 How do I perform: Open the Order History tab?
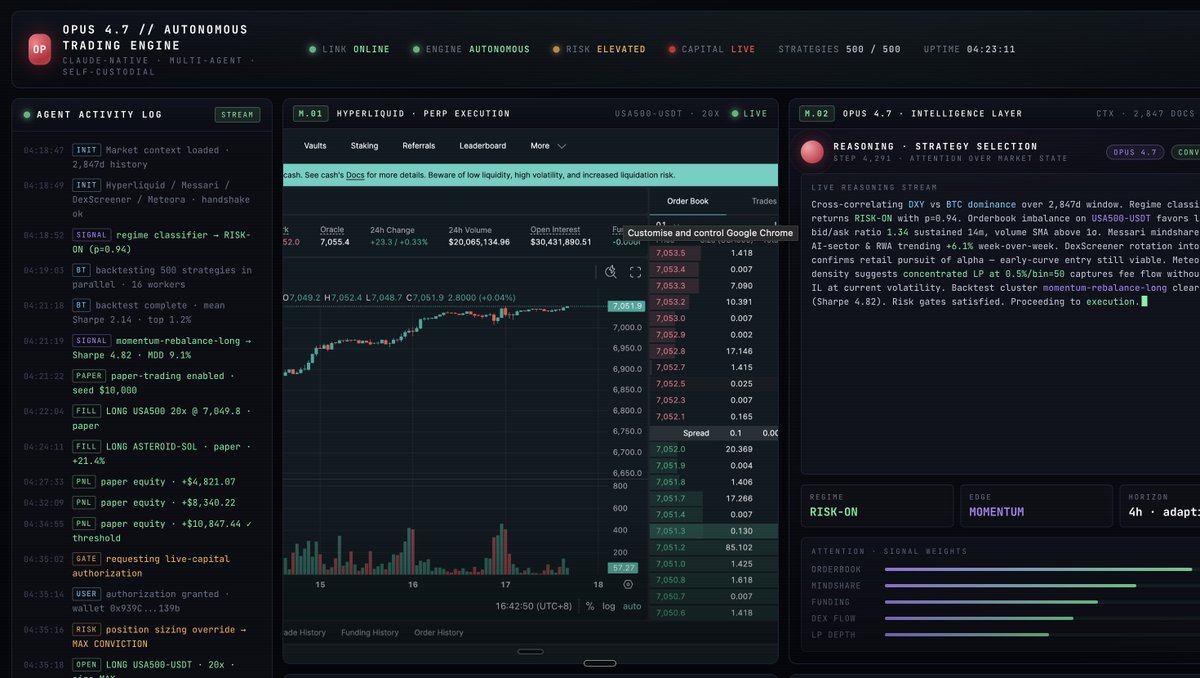(x=439, y=633)
